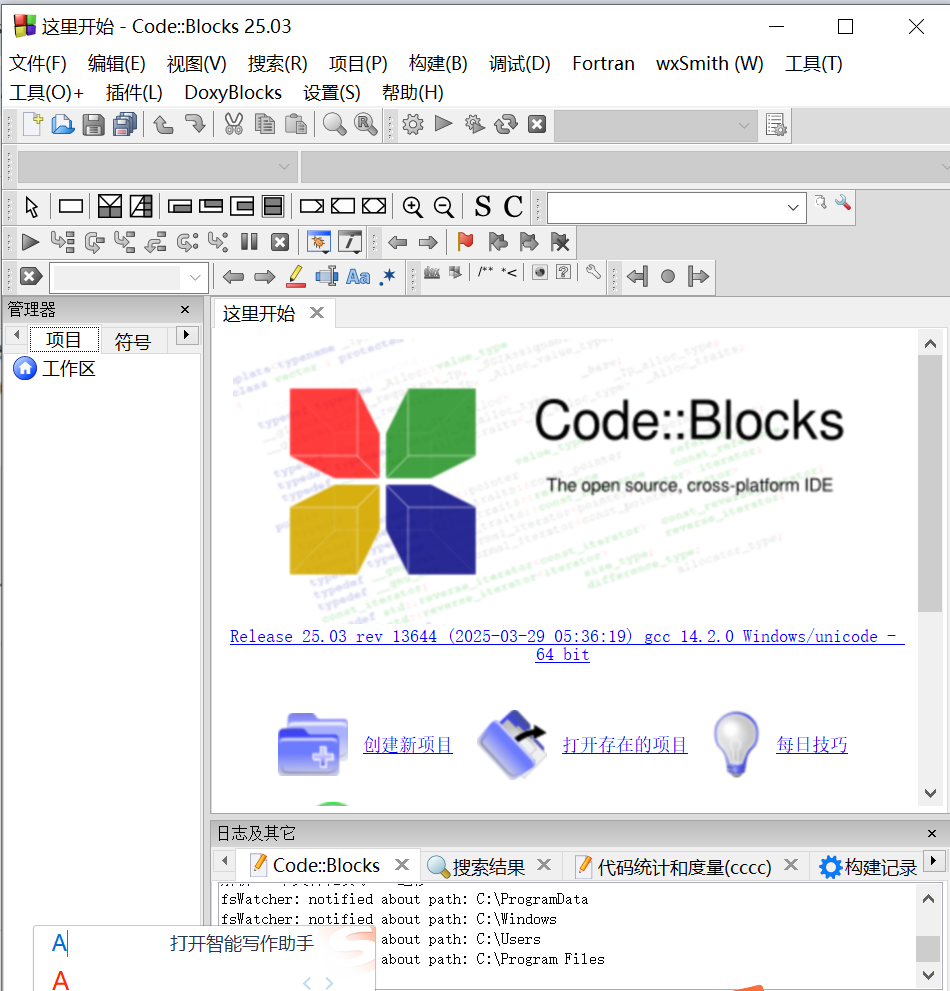Click the debugging windows icon

[319, 242]
